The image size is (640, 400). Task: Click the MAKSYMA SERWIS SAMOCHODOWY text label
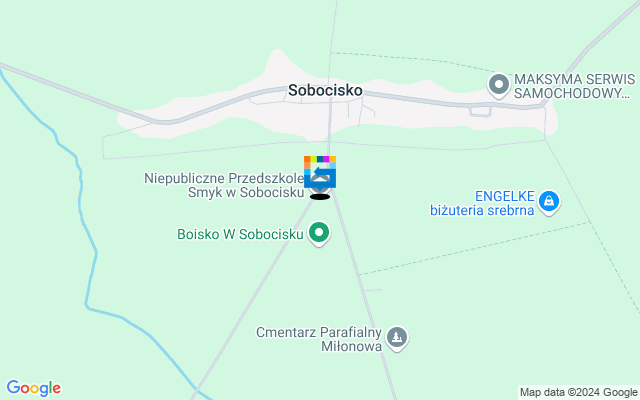(x=574, y=86)
